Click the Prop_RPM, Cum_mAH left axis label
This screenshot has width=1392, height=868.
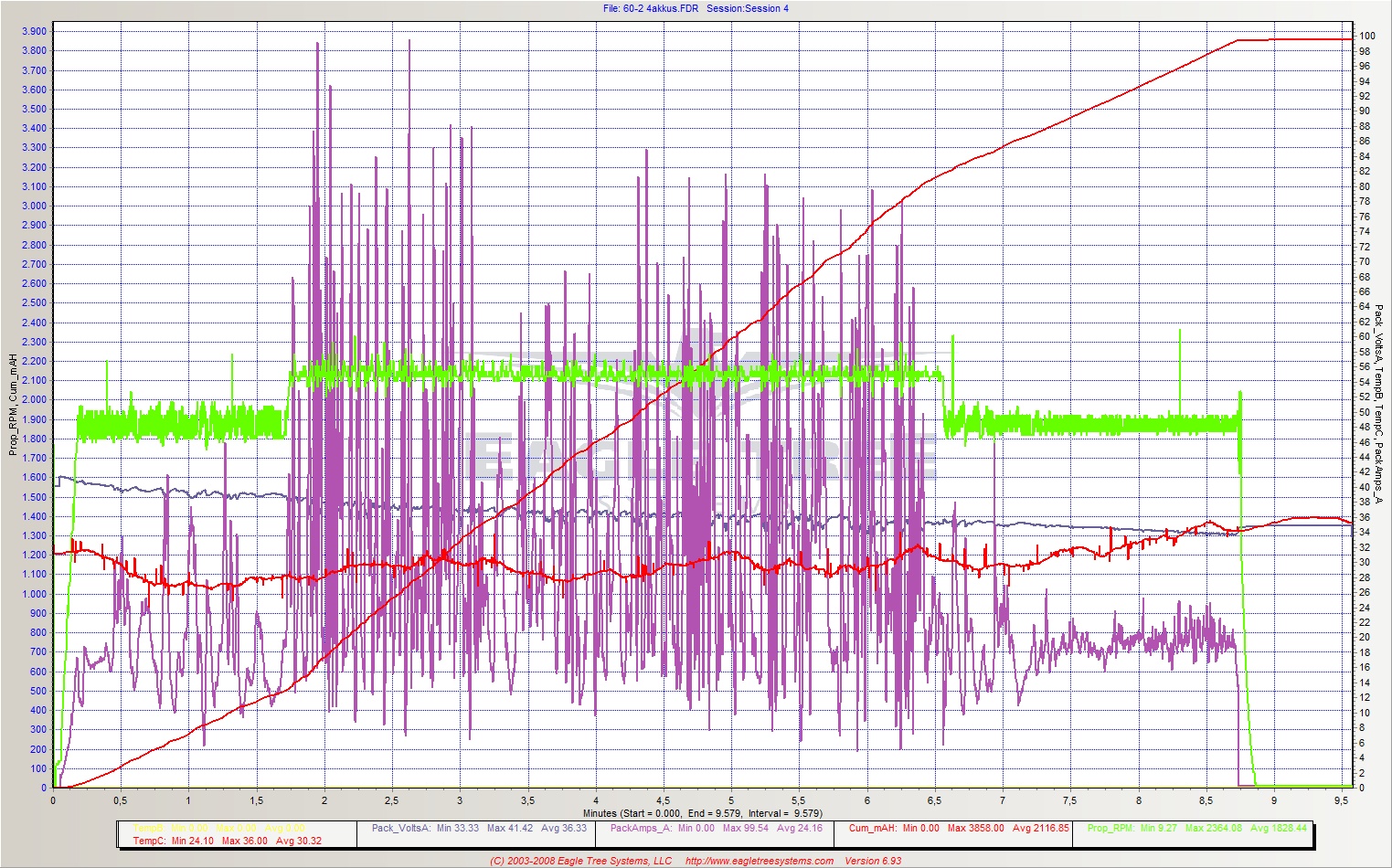click(13, 405)
